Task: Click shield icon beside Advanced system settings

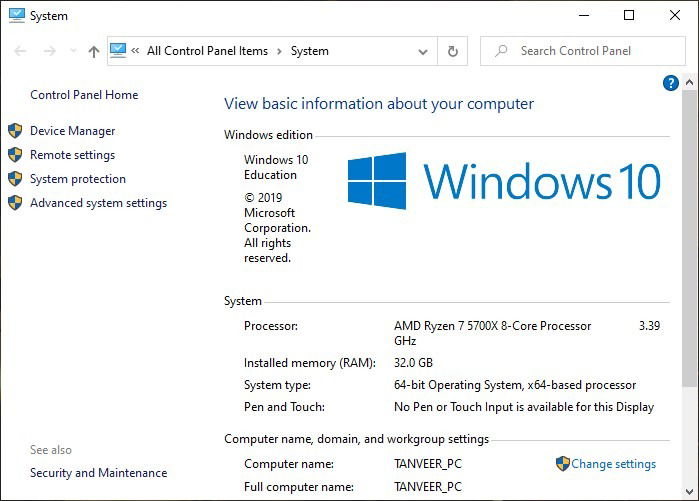Action: pos(15,203)
